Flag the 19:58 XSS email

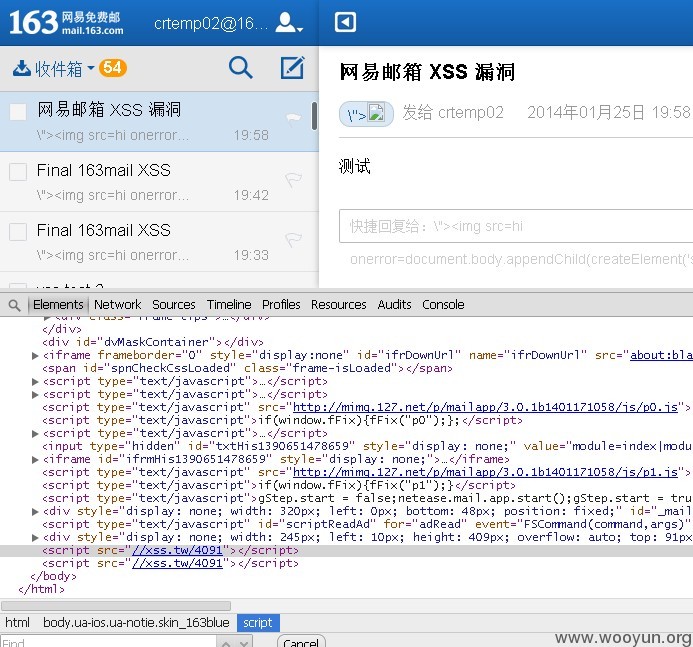click(x=293, y=118)
